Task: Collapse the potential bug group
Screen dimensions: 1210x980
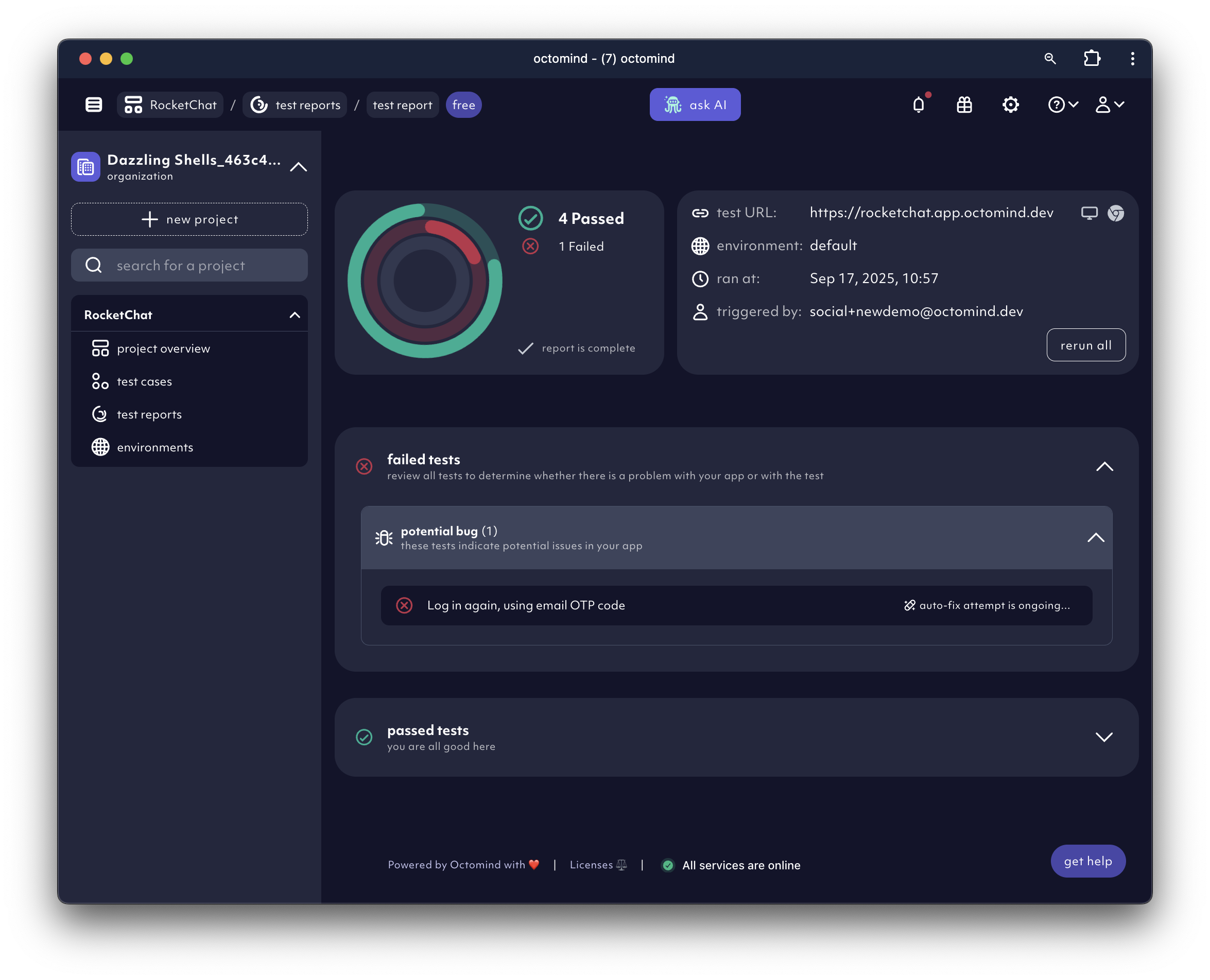Action: click(x=1096, y=538)
